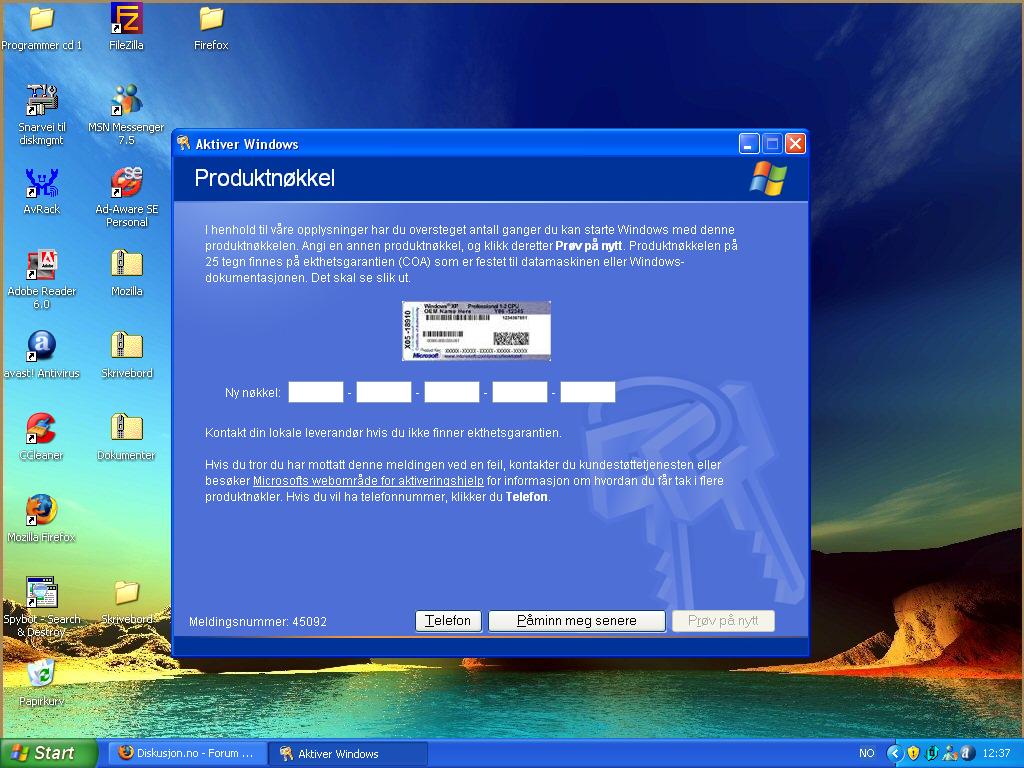
Task: Focus the third product key field
Action: (451, 392)
